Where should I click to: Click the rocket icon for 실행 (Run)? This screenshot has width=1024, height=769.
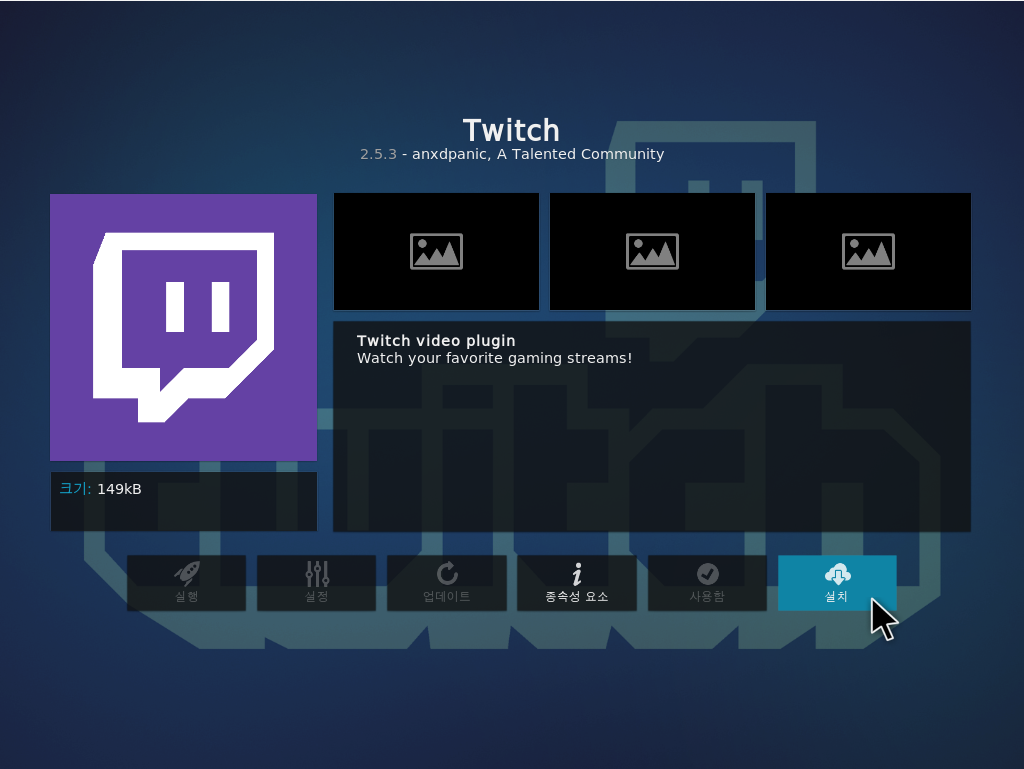coord(186,573)
